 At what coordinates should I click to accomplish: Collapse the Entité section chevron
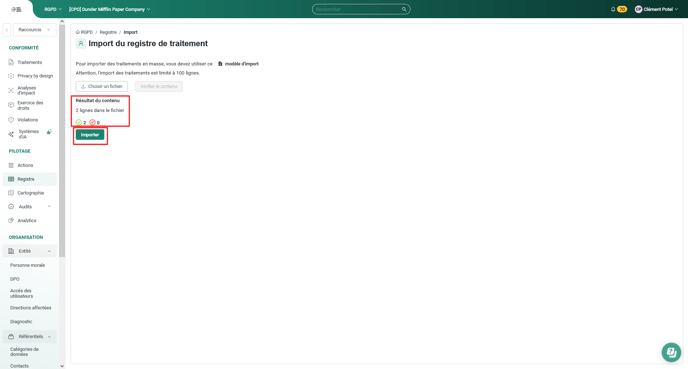(x=49, y=251)
